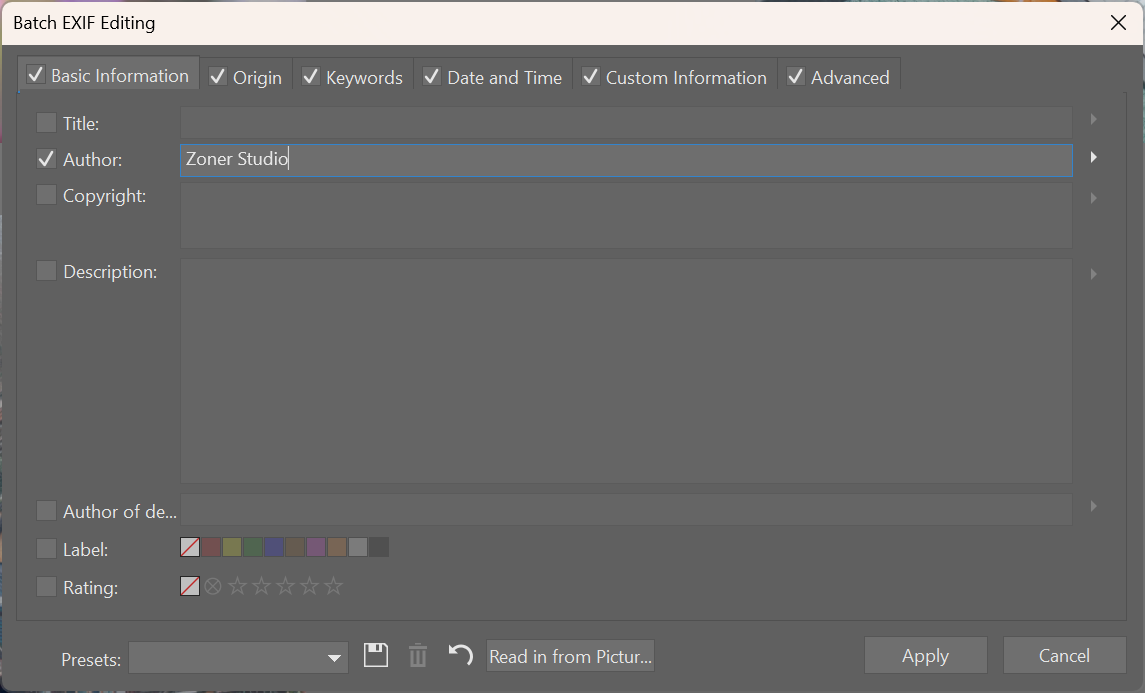The height and width of the screenshot is (693, 1145).
Task: Select the red-slash box in Rating row
Action: pyautogui.click(x=190, y=586)
